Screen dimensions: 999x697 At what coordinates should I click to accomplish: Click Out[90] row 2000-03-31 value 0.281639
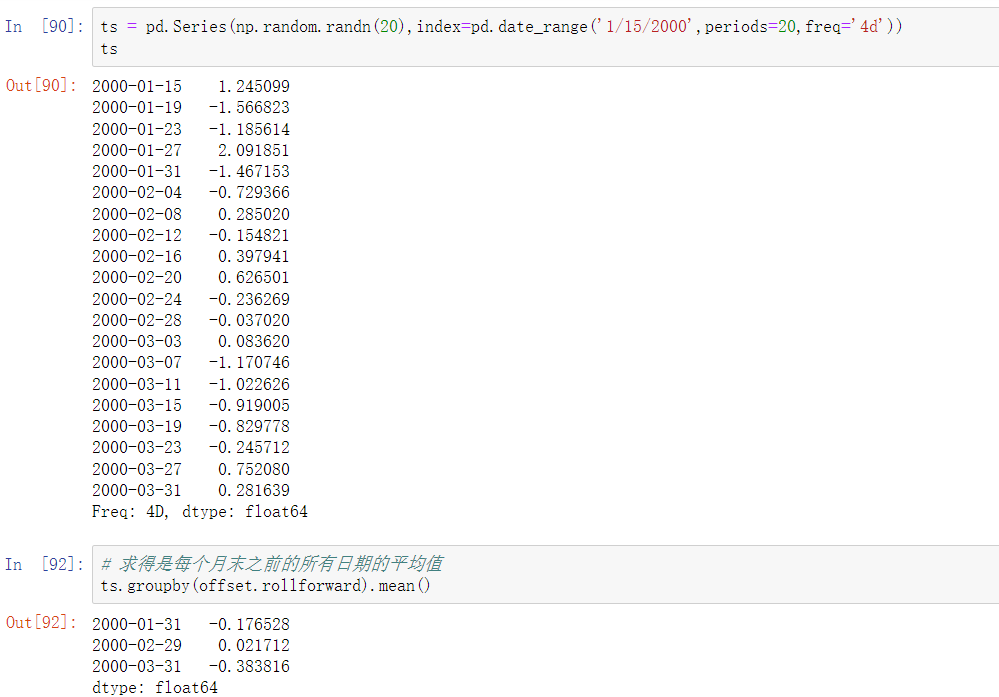[x=191, y=490]
